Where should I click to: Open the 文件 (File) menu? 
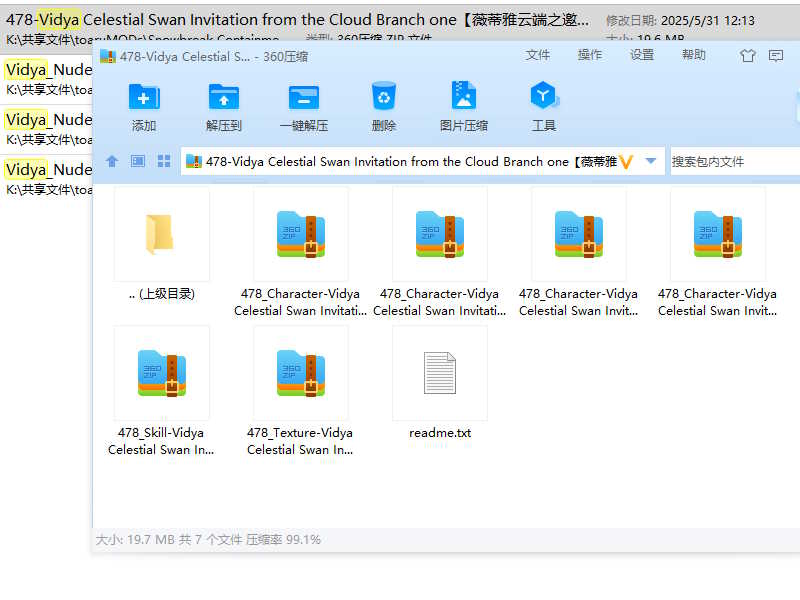point(538,56)
